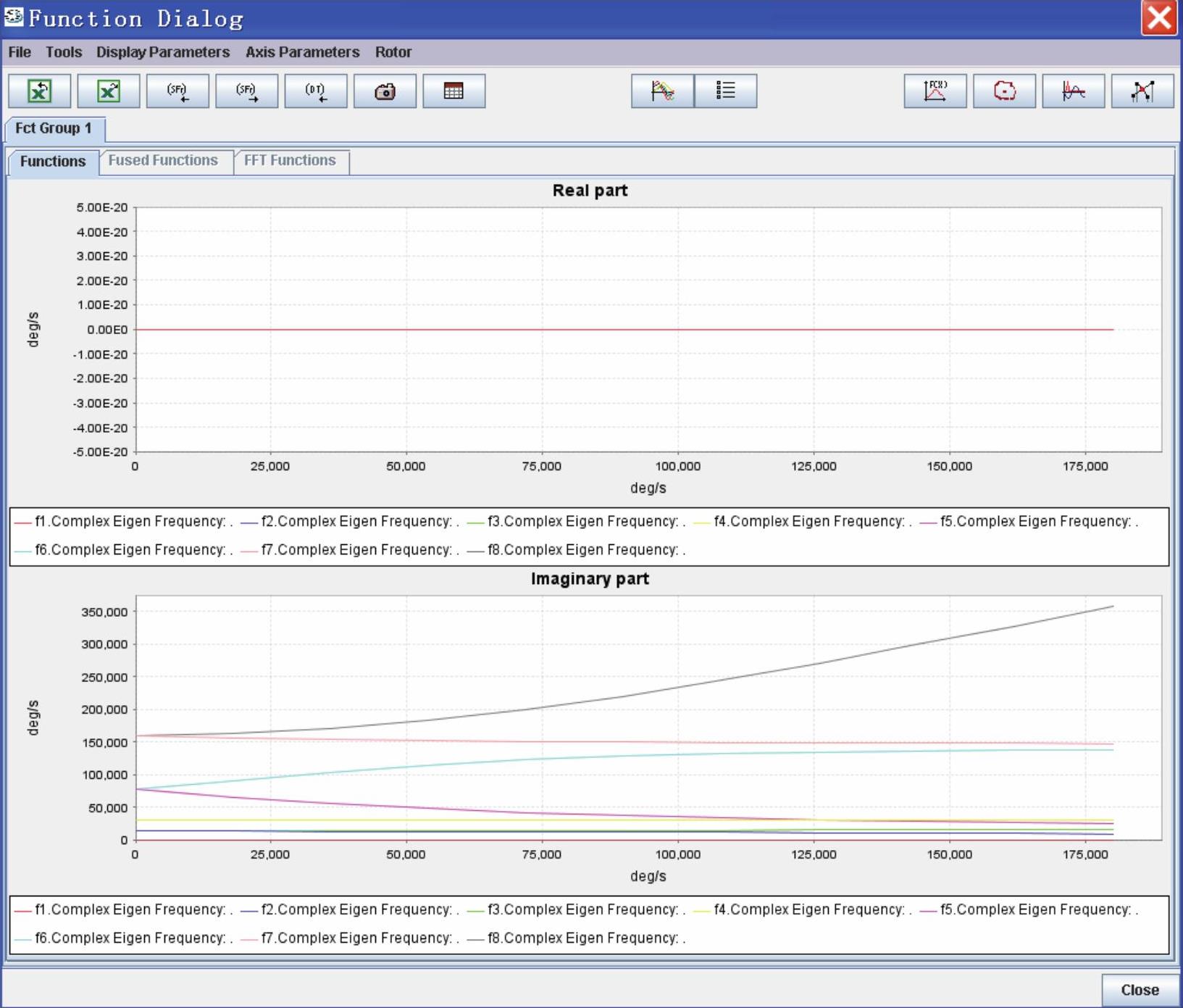Click the SFr left-arrow toolbar button
1183x1008 pixels.
click(177, 91)
